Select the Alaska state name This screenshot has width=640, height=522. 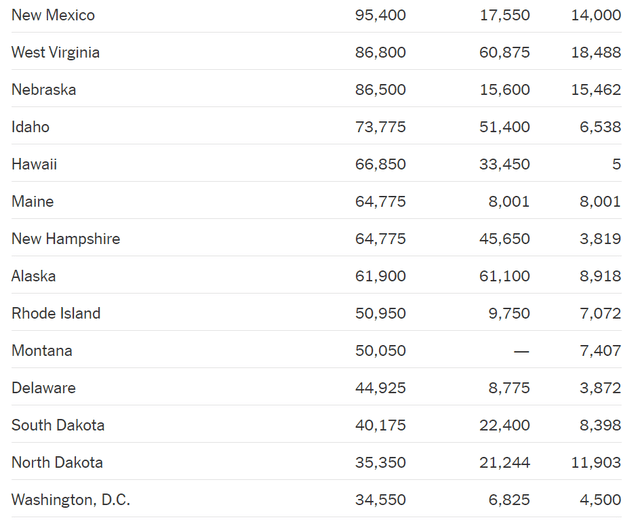pyautogui.click(x=33, y=276)
